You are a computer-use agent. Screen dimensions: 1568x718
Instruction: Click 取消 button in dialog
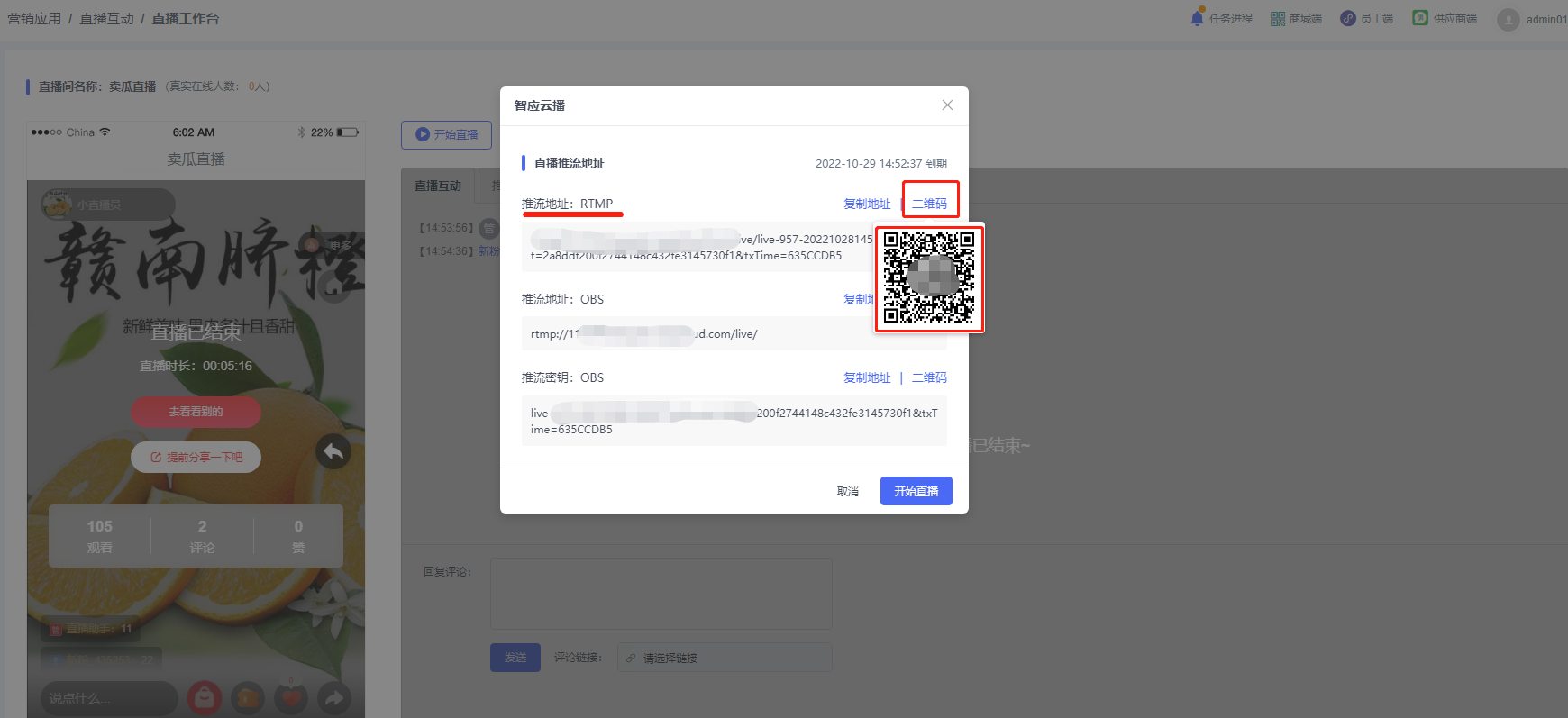tap(847, 491)
